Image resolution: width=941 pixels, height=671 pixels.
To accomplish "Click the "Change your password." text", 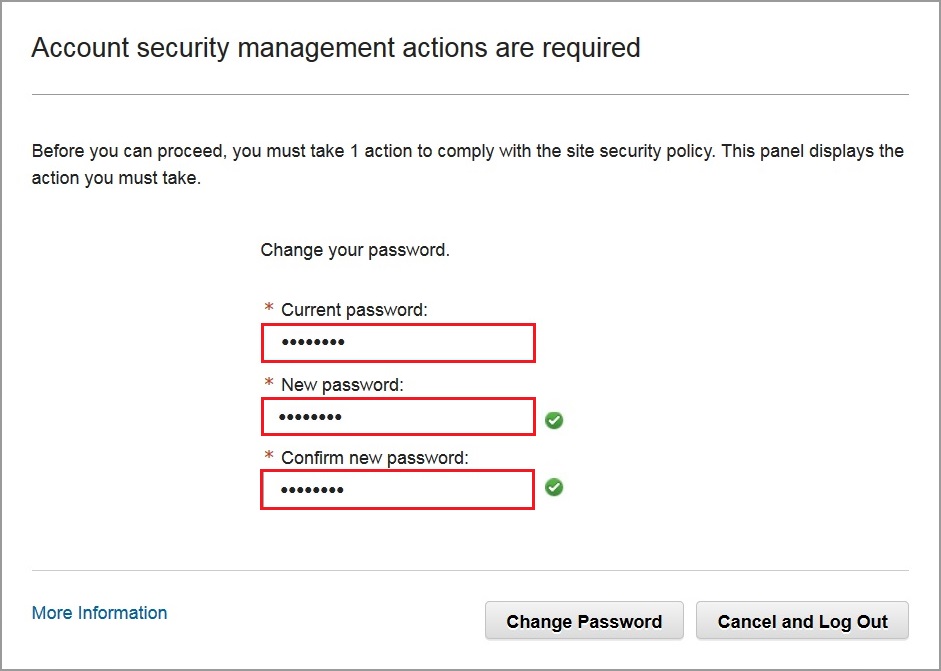I will click(355, 250).
